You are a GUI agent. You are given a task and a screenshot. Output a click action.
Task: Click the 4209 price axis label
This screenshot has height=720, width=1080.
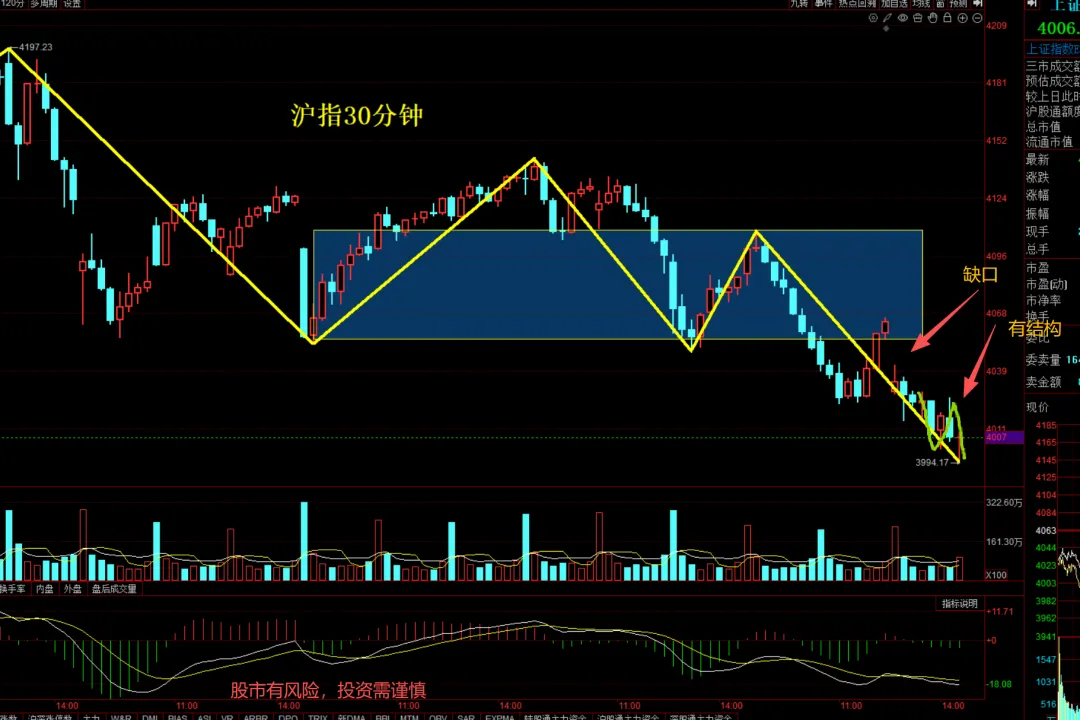[x=997, y=26]
